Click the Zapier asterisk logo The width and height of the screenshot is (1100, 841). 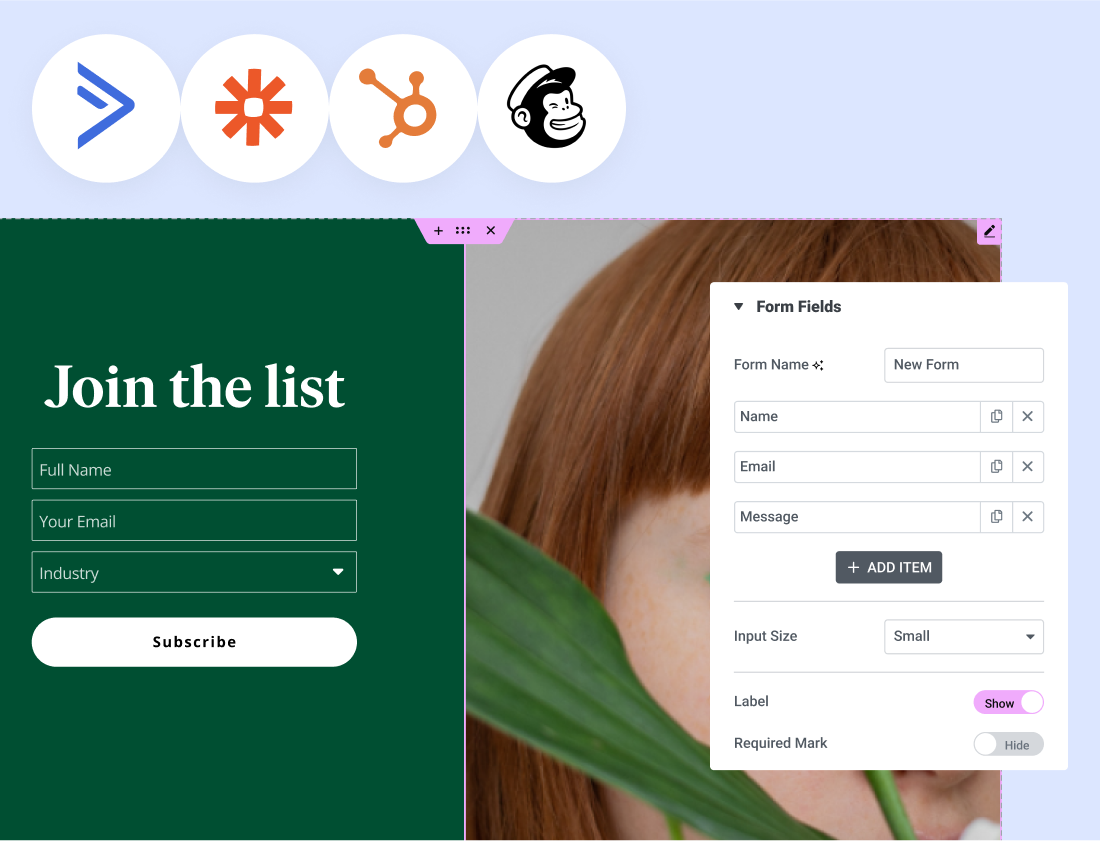tap(254, 108)
